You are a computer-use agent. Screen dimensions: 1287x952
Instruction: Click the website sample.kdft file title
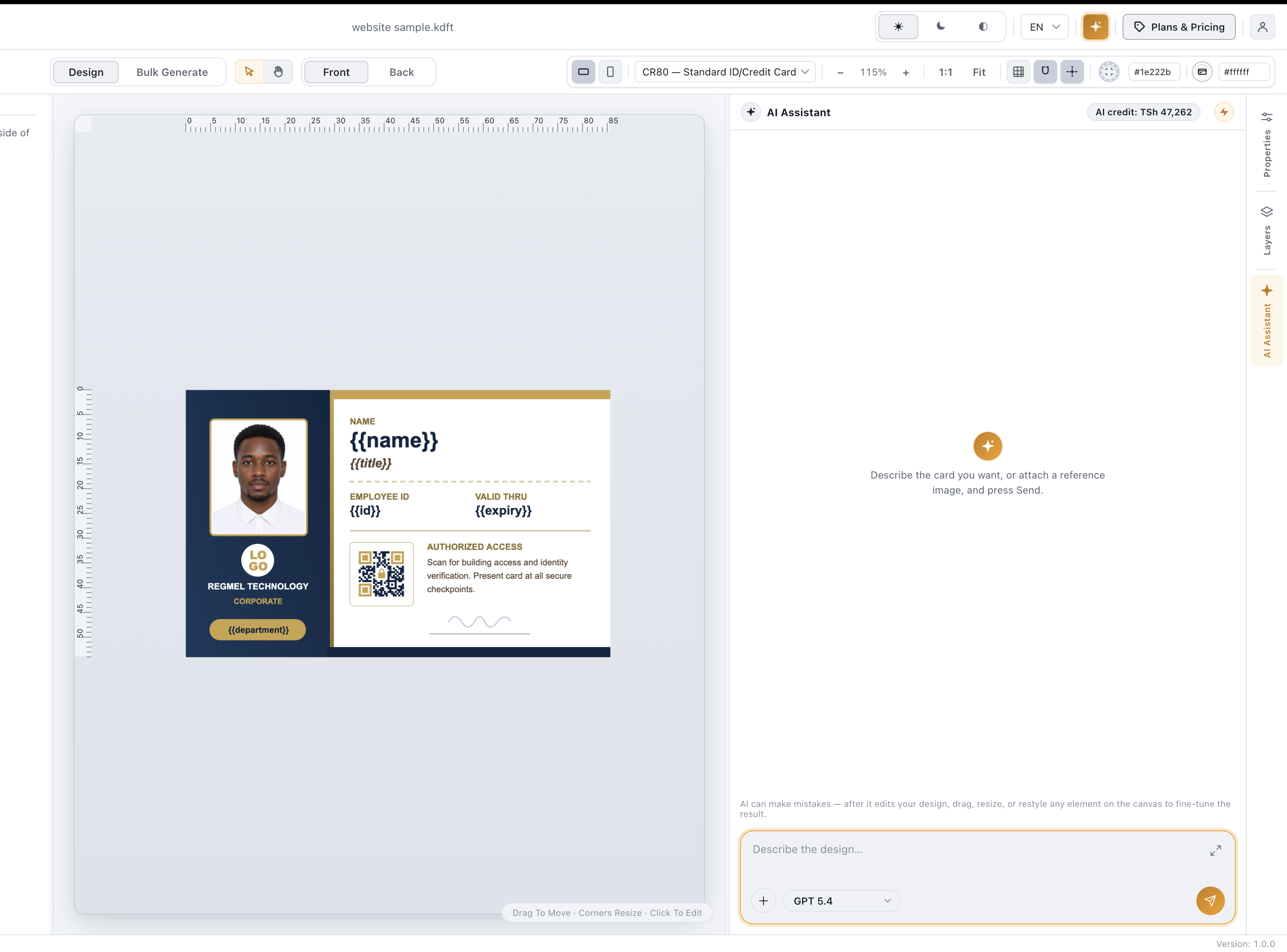click(402, 27)
